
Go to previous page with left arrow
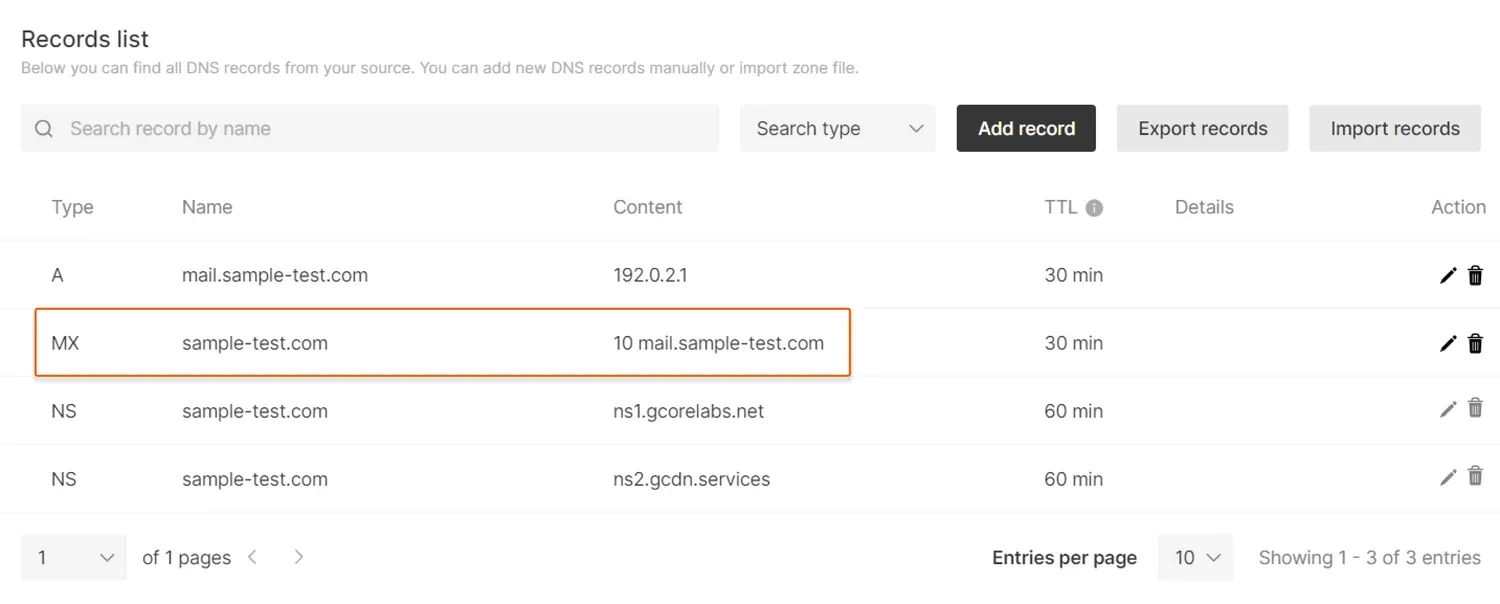(x=252, y=557)
